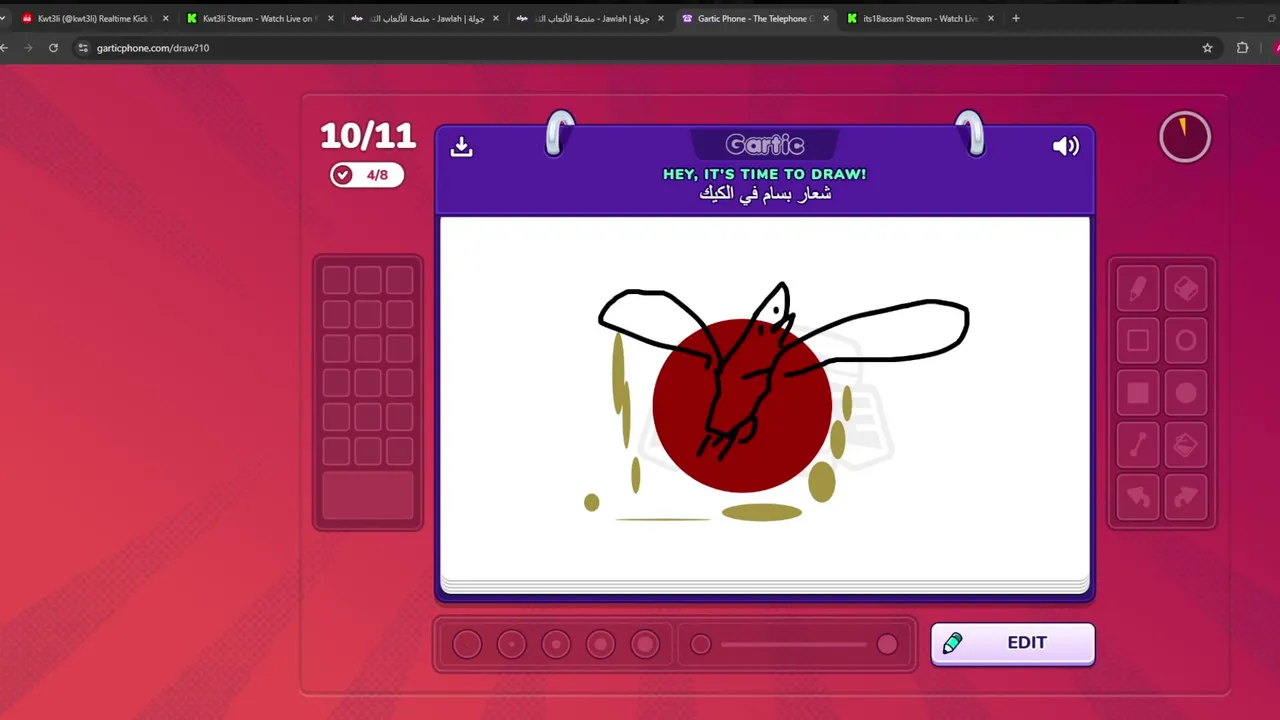The image size is (1280, 720).
Task: Close the its1Bassam Stream tab
Action: (991, 18)
